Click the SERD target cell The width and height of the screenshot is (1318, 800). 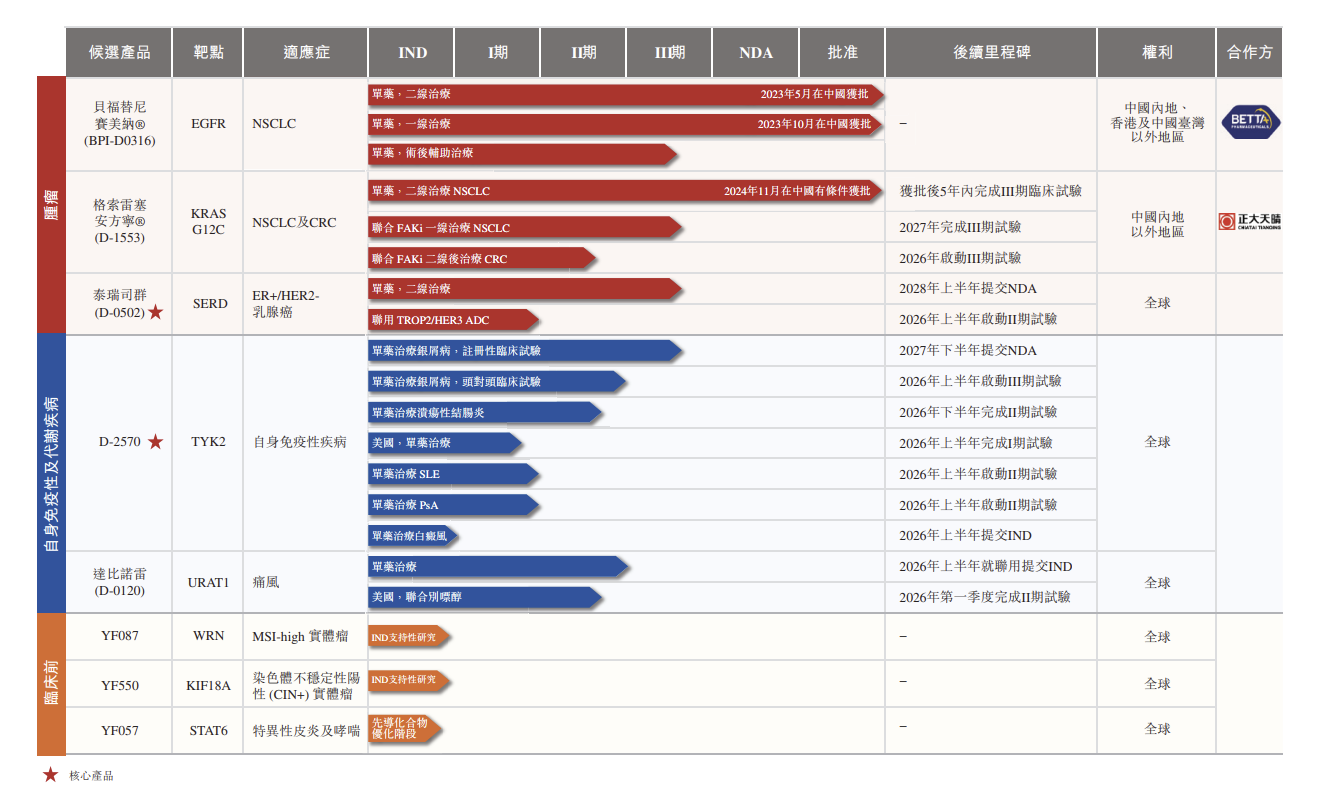pyautogui.click(x=209, y=303)
